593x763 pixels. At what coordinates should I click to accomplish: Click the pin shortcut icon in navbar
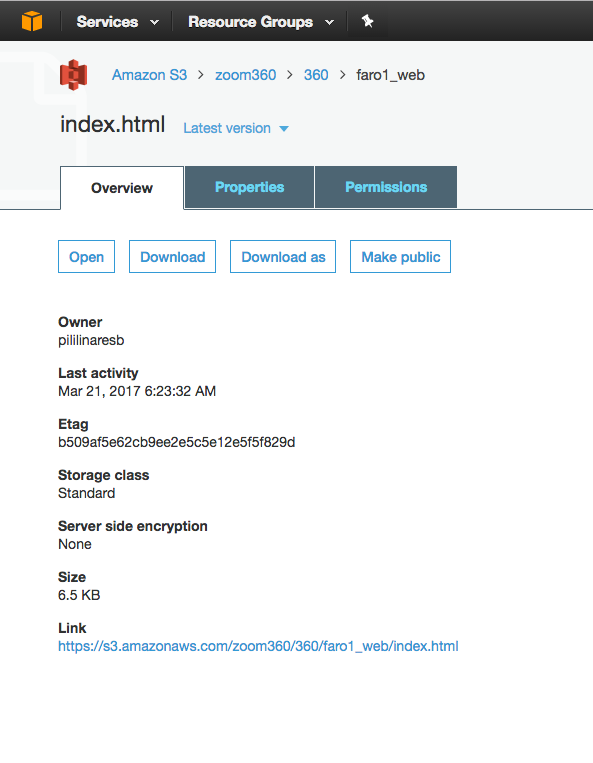click(x=367, y=21)
